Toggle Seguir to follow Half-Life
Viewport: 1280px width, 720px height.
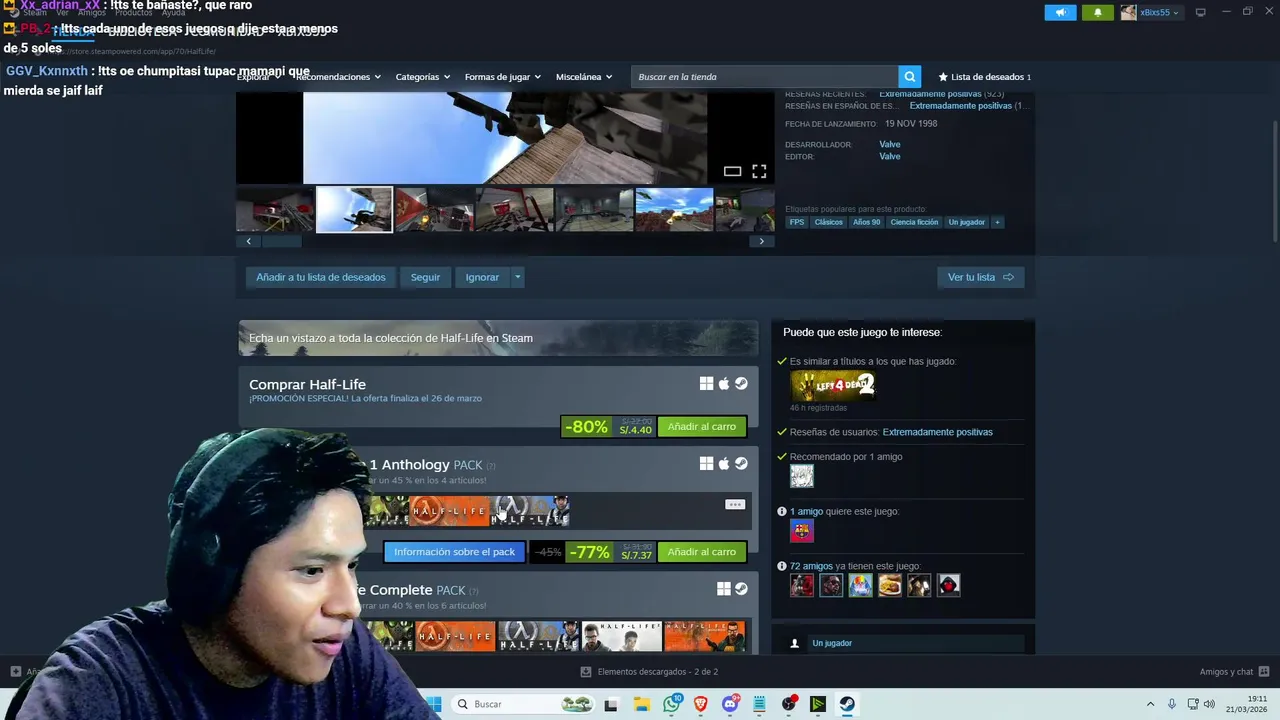click(x=425, y=277)
